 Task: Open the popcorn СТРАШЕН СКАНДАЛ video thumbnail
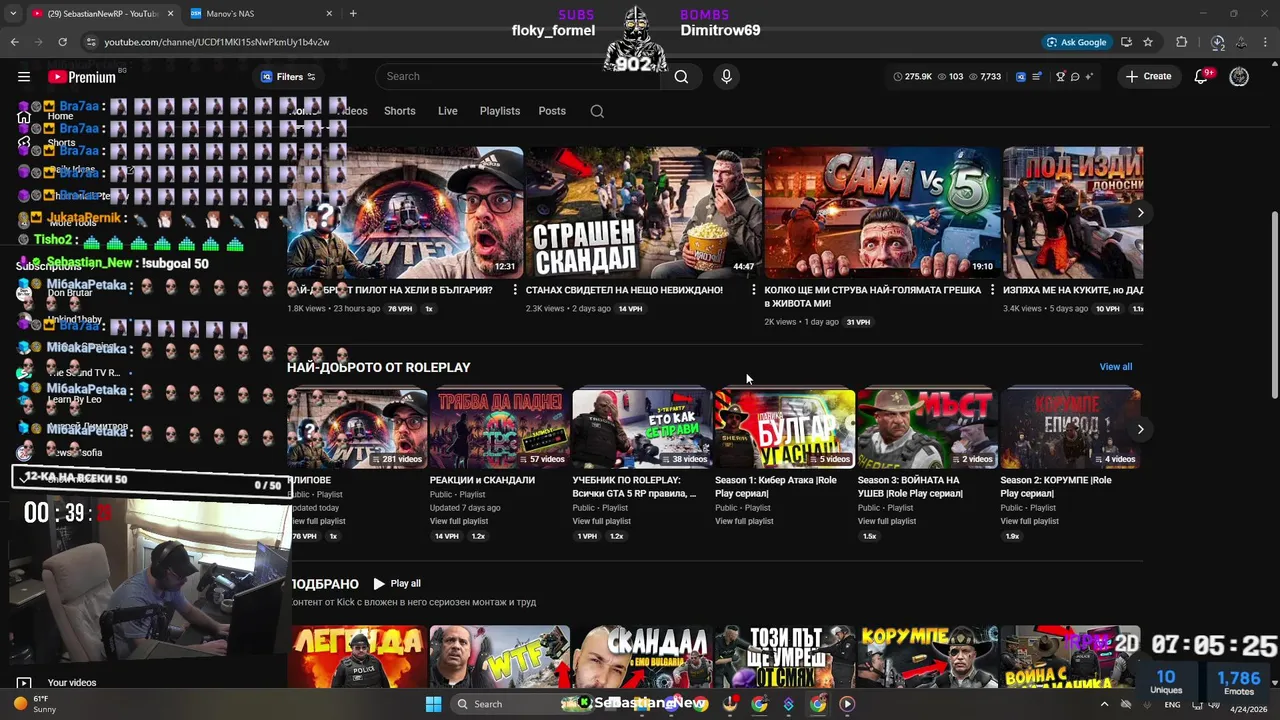point(643,213)
